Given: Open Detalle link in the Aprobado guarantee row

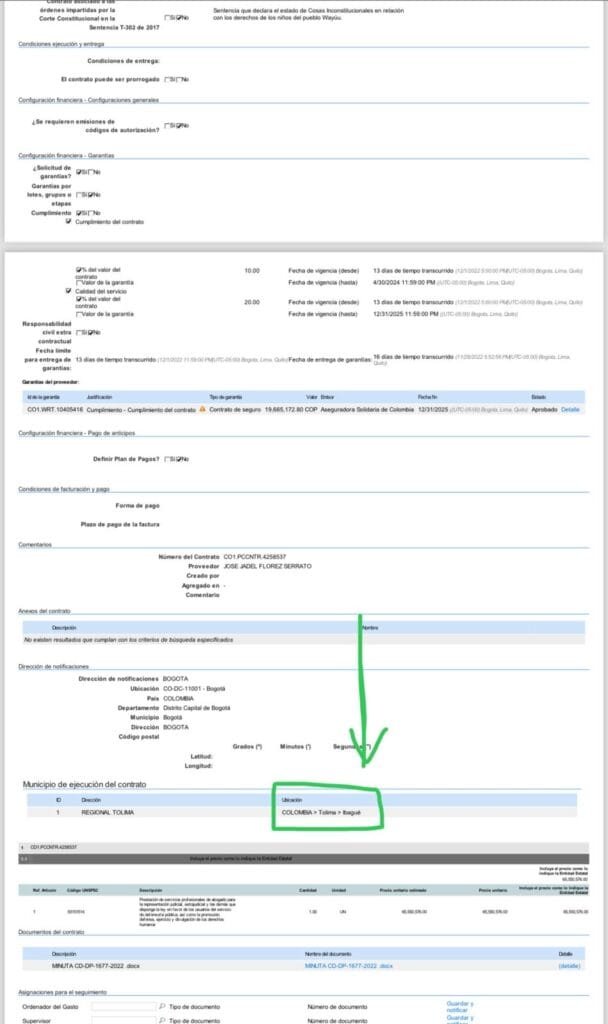Looking at the screenshot, I should tap(569, 409).
